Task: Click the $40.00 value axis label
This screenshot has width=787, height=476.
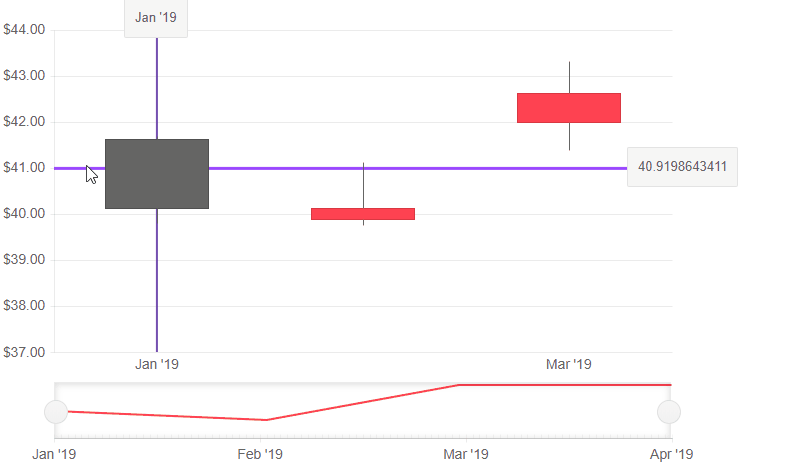Action: pos(24,214)
